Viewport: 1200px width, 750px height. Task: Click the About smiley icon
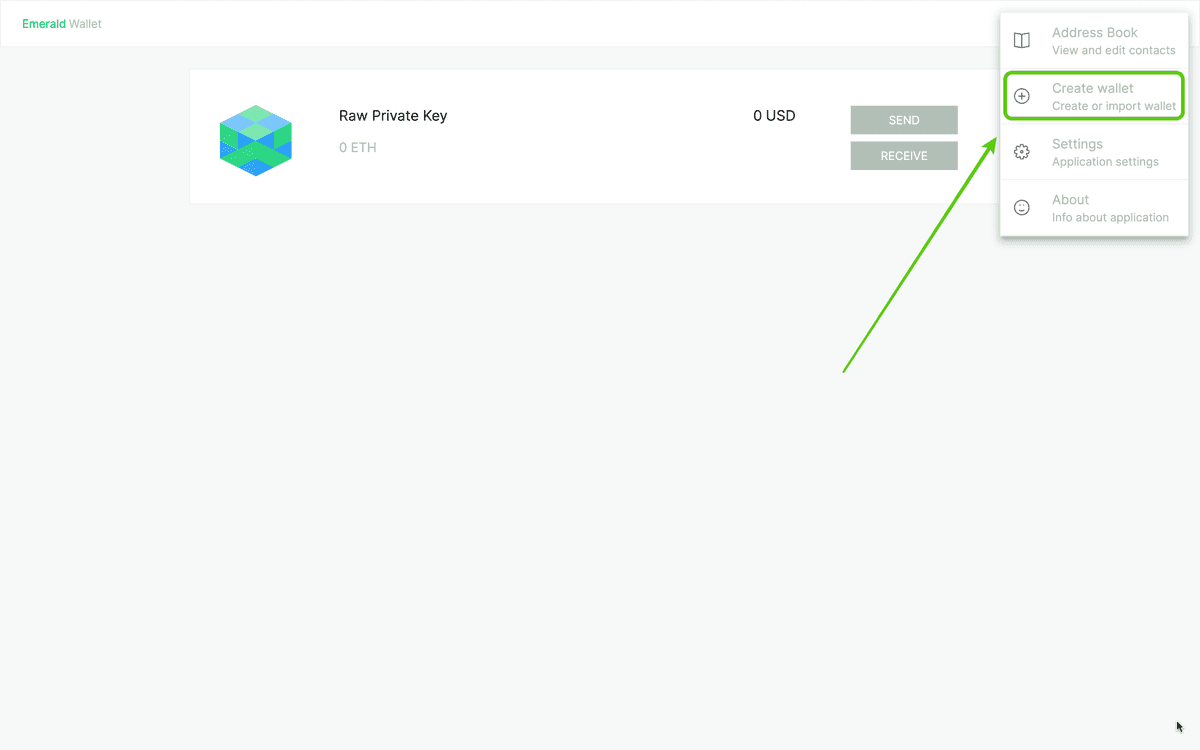point(1021,207)
